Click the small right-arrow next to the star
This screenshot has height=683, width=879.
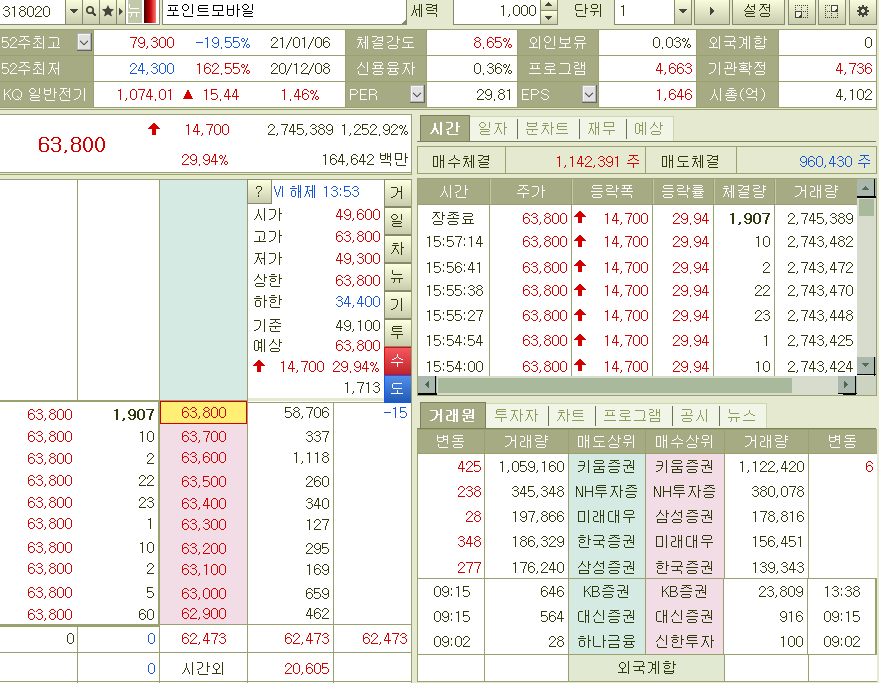[x=121, y=11]
